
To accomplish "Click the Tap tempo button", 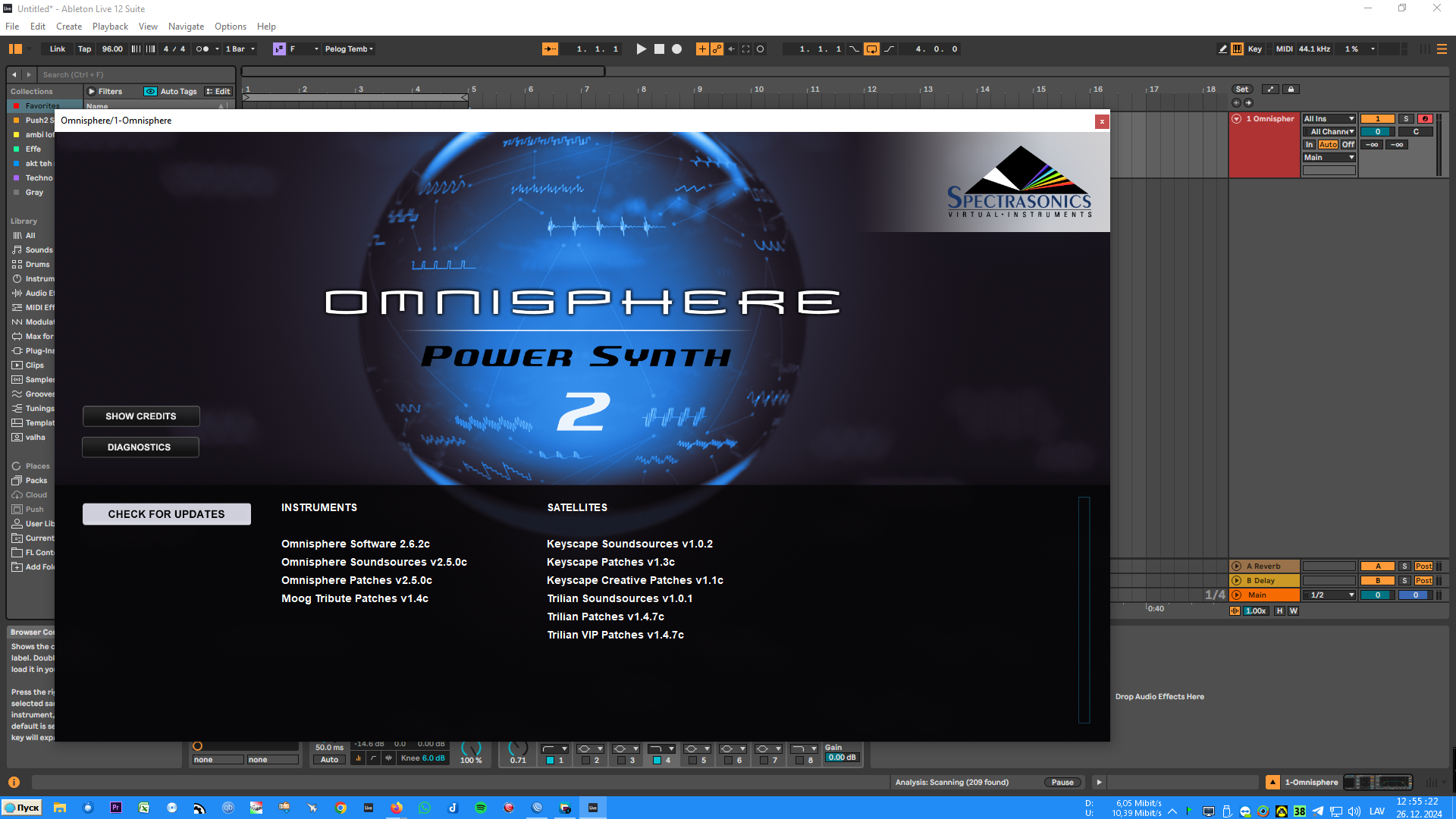I will 85,49.
